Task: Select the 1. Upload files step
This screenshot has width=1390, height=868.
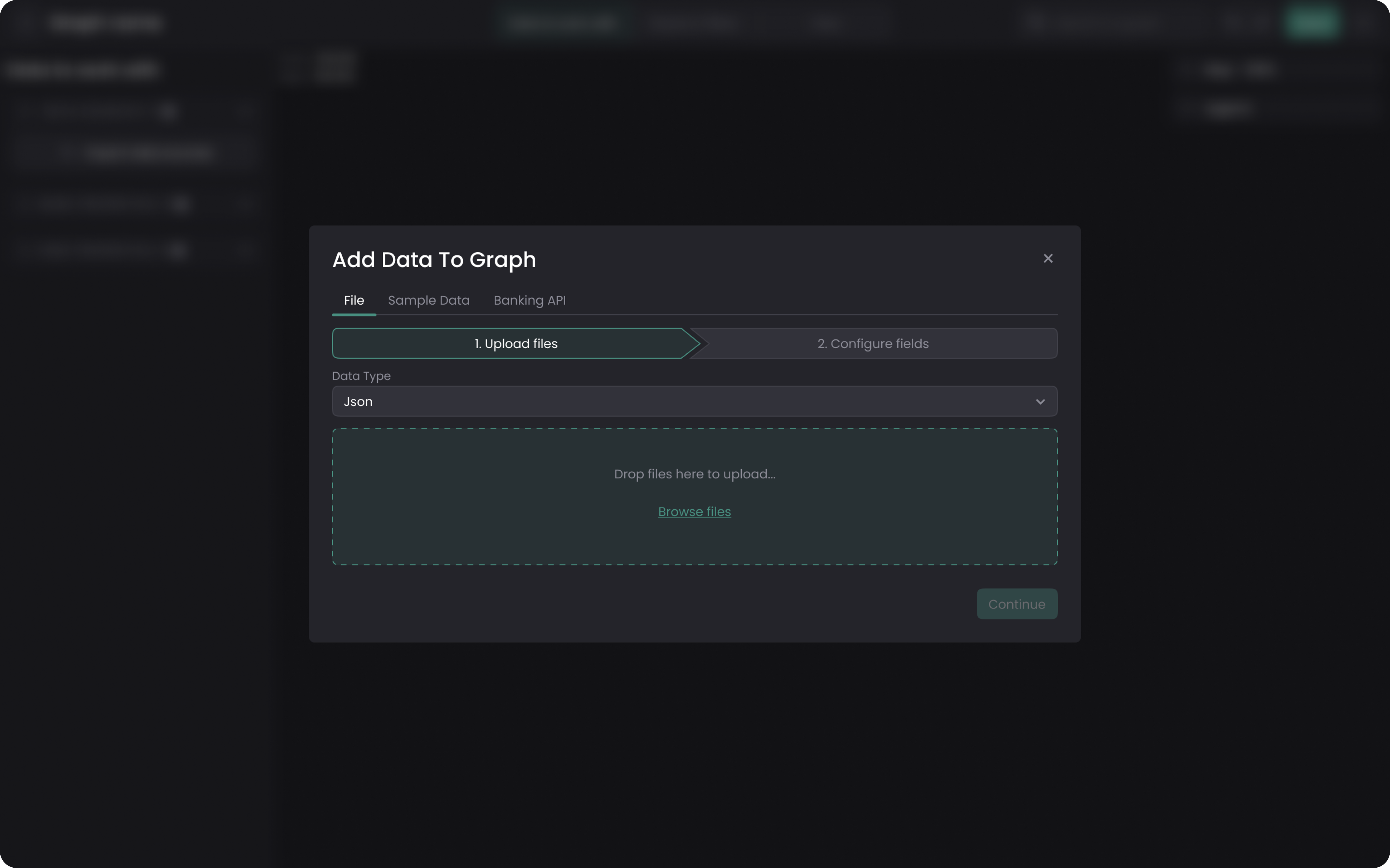Action: (516, 343)
